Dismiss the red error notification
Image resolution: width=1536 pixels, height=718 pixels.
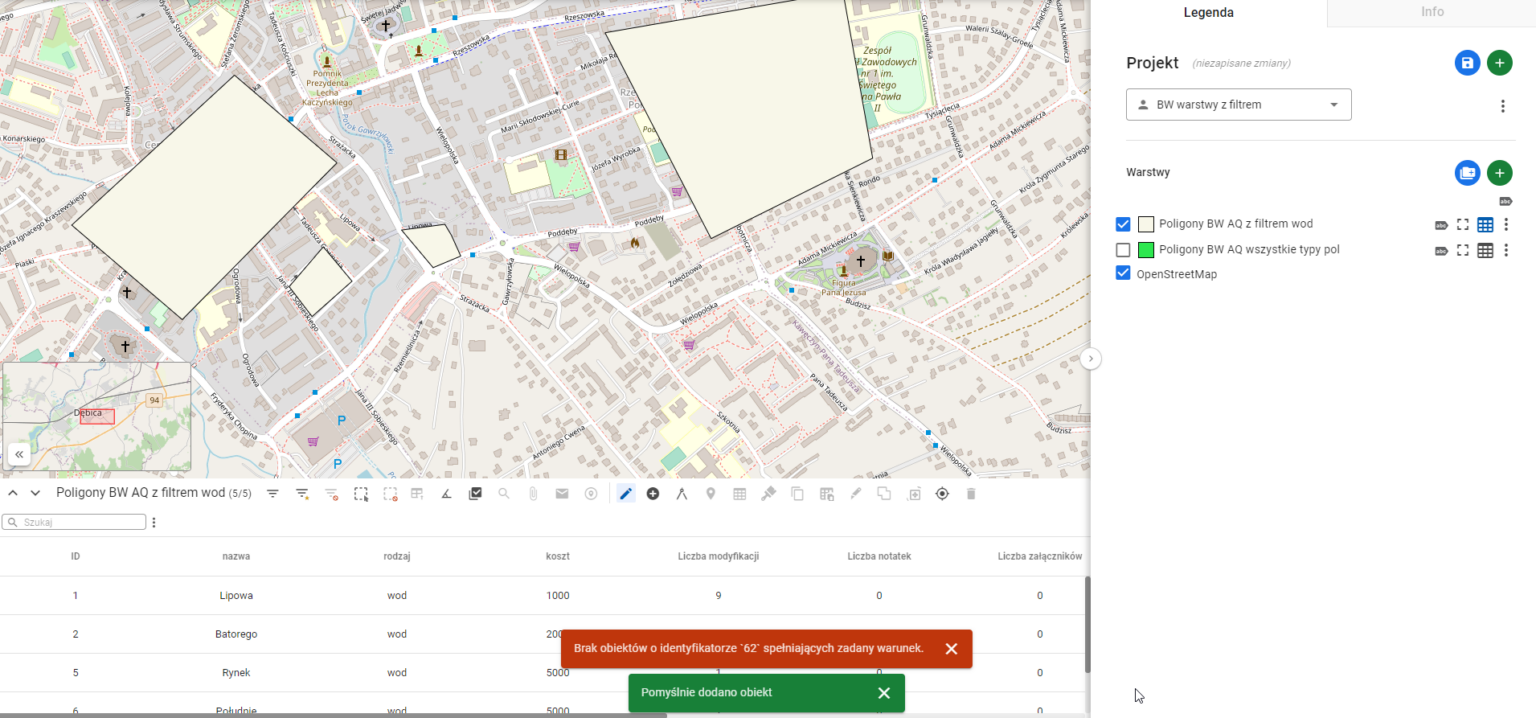tap(951, 649)
